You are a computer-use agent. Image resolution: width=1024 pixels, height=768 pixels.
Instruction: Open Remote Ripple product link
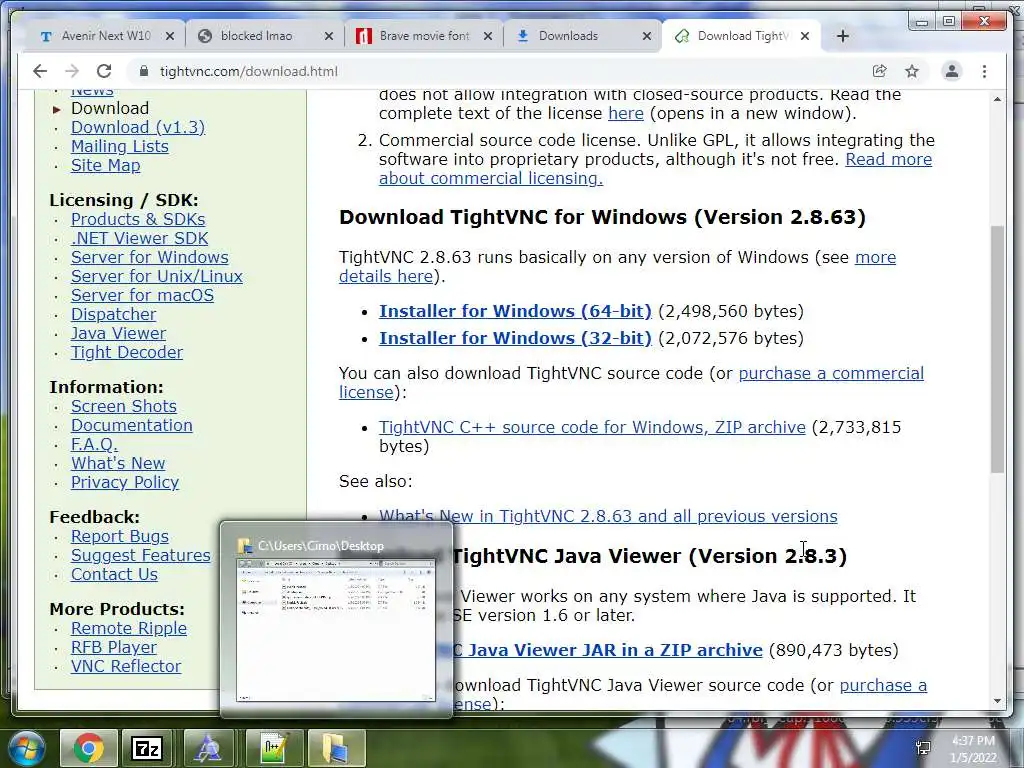tap(129, 628)
